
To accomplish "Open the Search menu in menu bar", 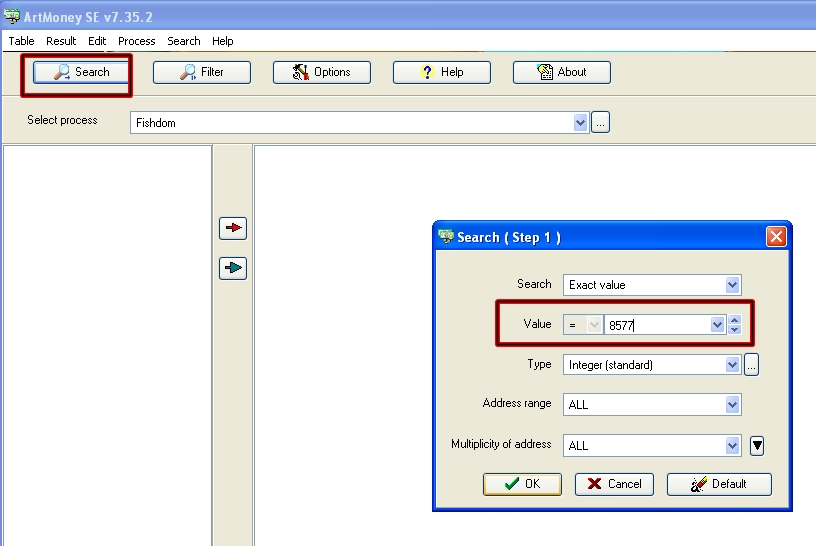I will (x=184, y=41).
